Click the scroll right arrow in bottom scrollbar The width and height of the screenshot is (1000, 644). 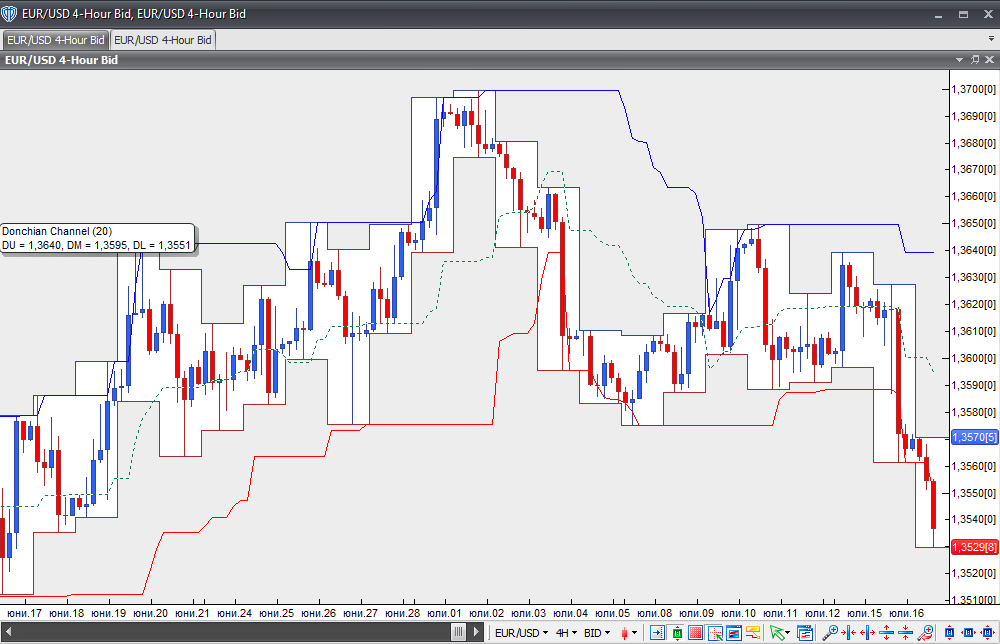pos(474,633)
